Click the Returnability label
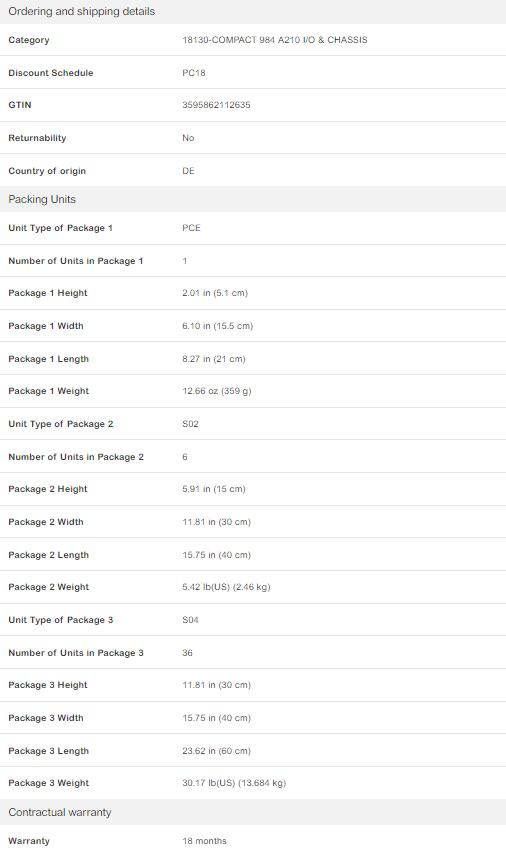The height and width of the screenshot is (860, 506). [37, 138]
